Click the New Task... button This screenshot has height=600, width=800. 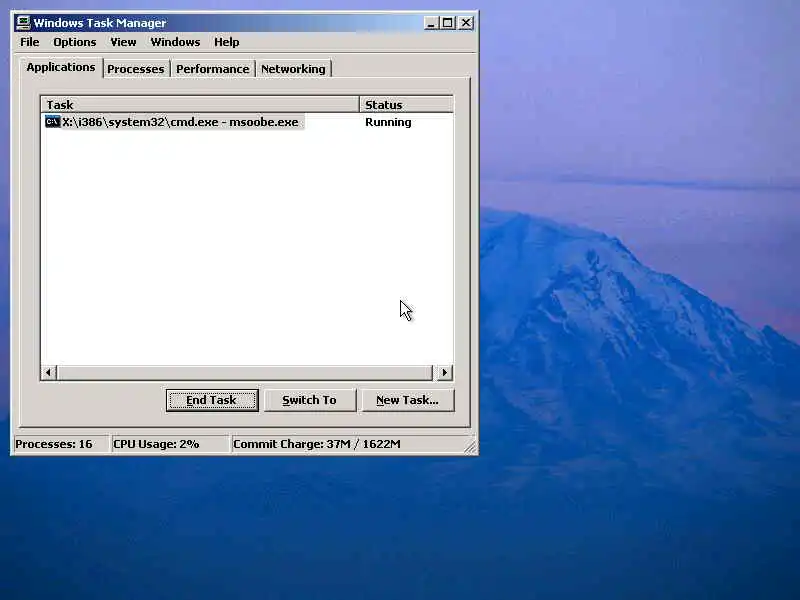tap(407, 401)
